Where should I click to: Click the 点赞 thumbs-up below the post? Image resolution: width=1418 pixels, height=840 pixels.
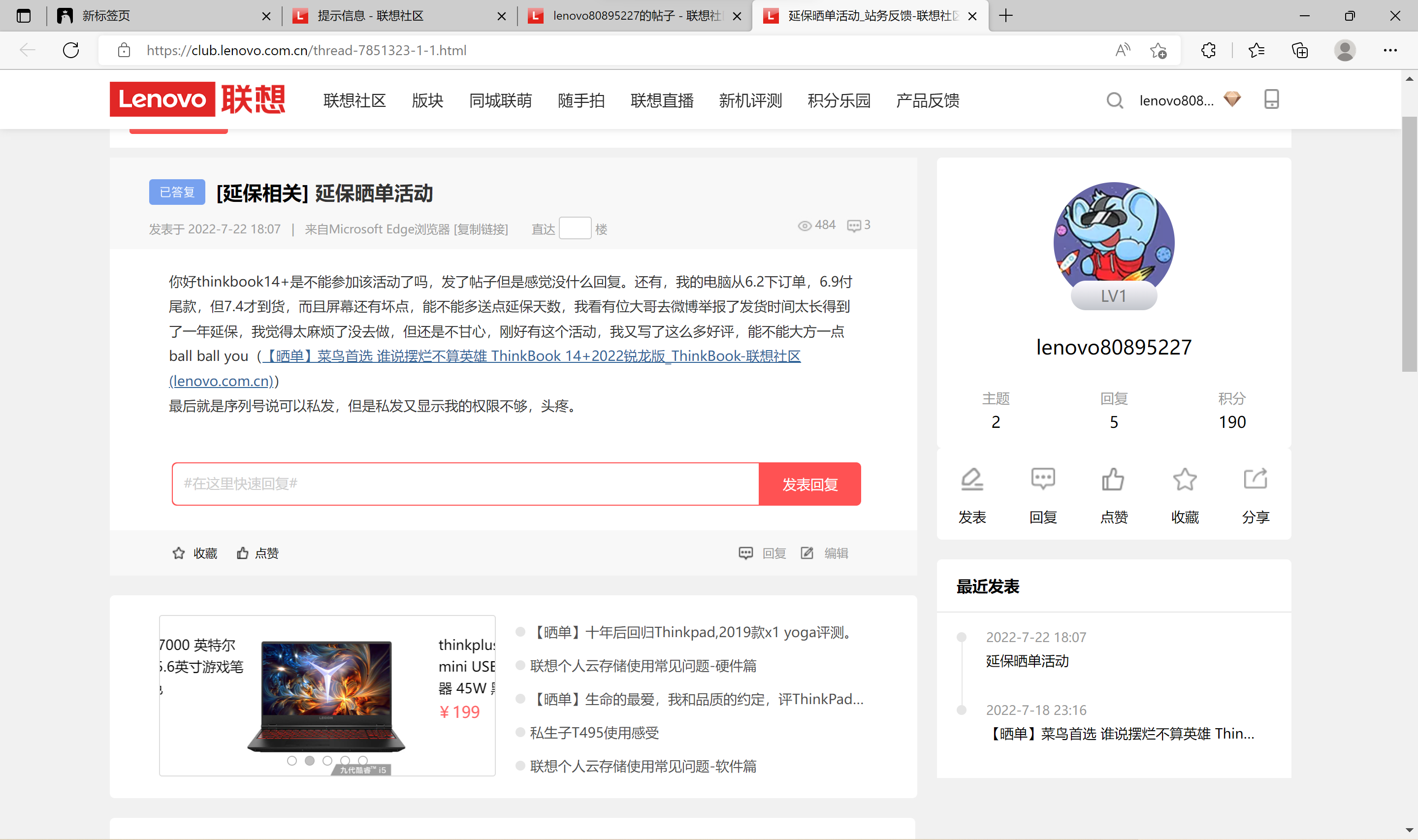(242, 553)
